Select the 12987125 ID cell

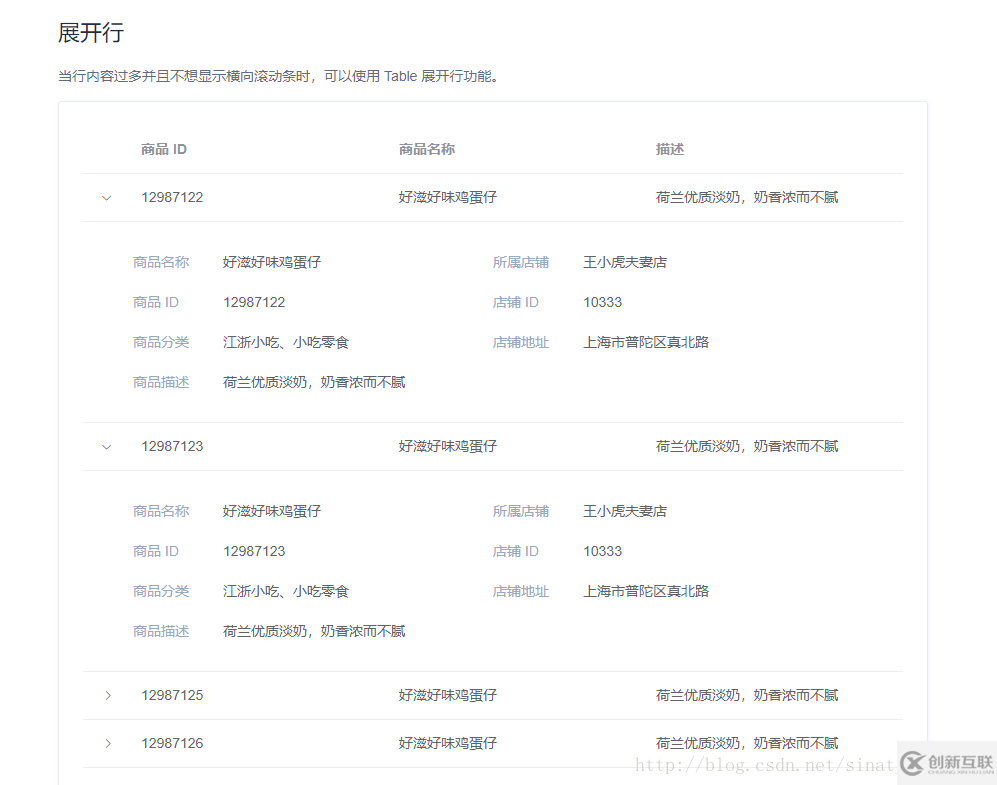click(x=172, y=695)
